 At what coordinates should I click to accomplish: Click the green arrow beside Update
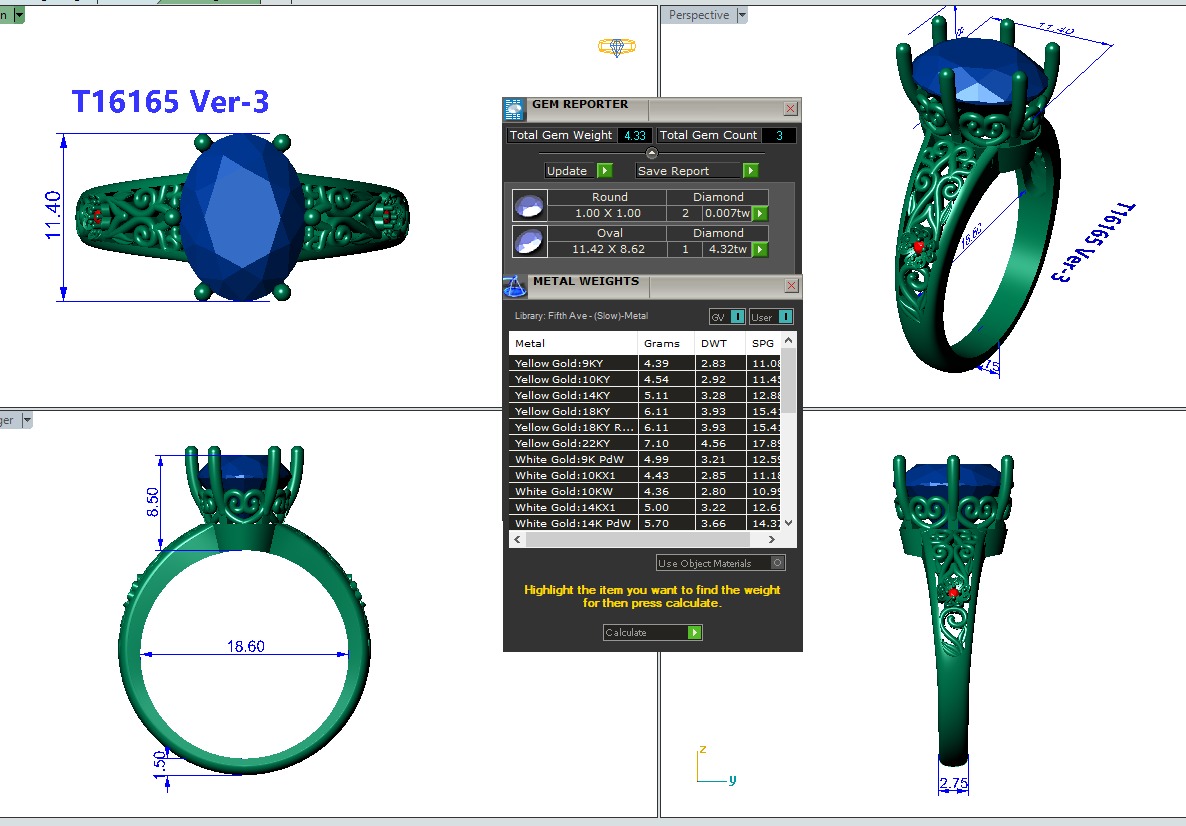click(604, 171)
